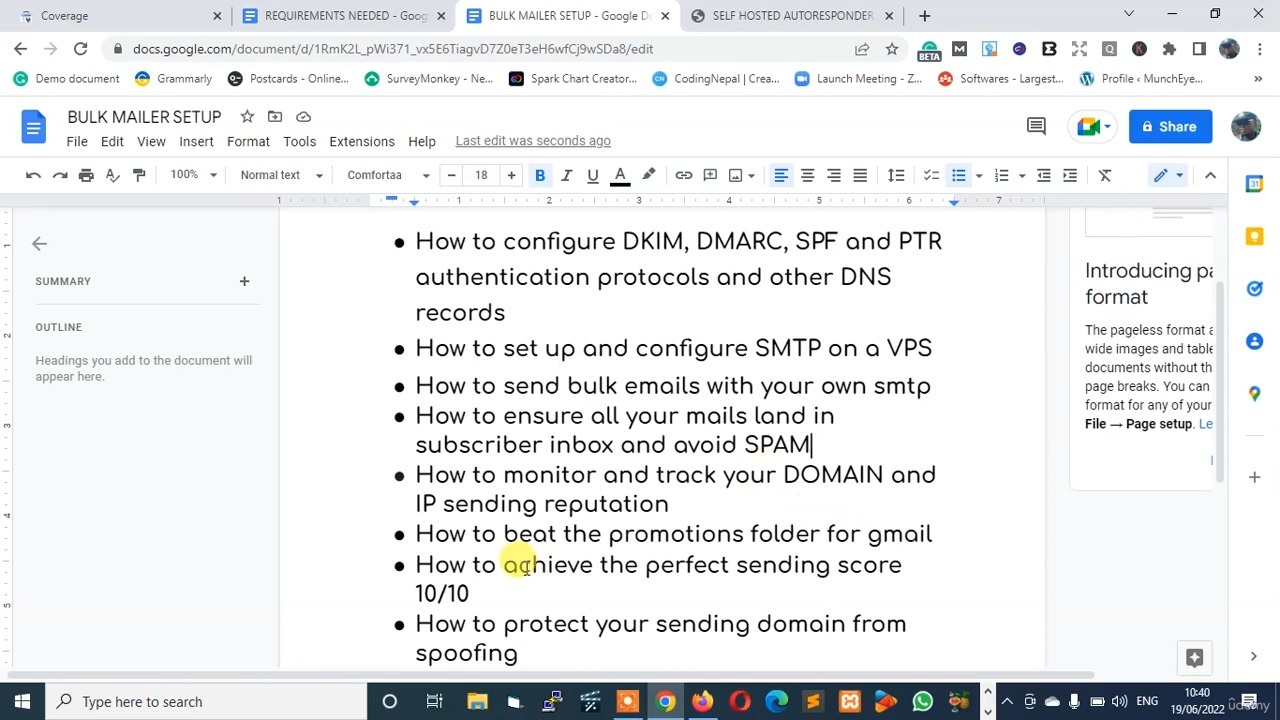Decrease font size with minus button
This screenshot has width=1280, height=720.
[451, 175]
